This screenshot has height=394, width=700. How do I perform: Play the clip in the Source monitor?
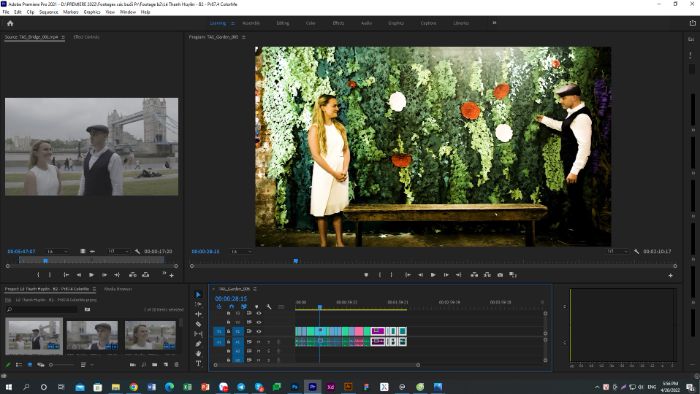coord(91,275)
